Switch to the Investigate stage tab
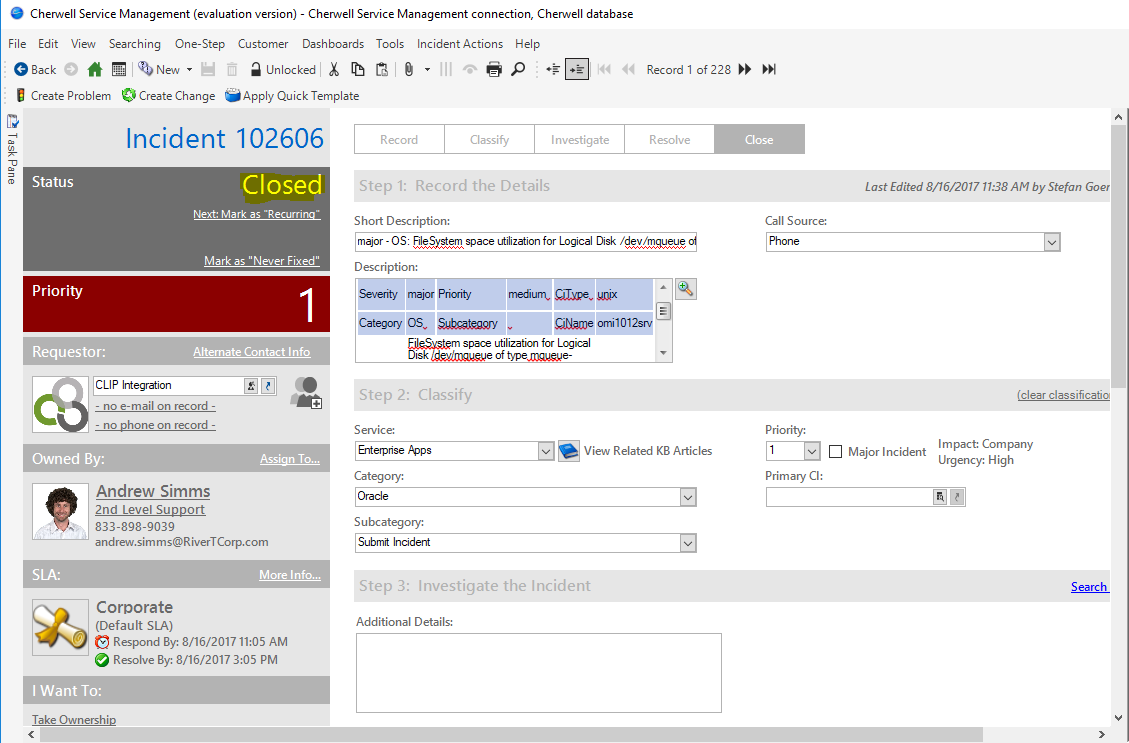Viewport: 1129px width, 743px height. coord(580,140)
